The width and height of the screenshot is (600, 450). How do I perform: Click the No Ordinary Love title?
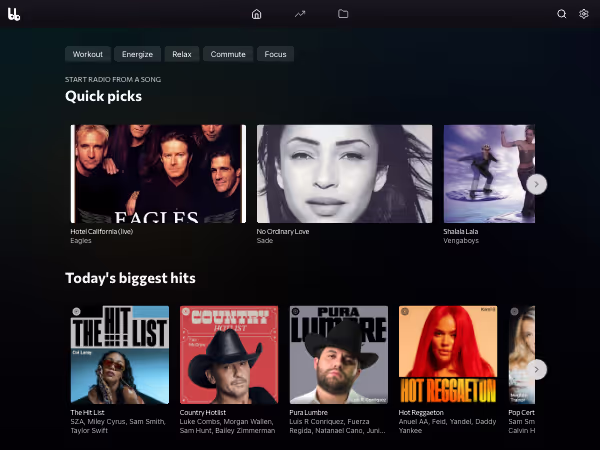click(283, 232)
